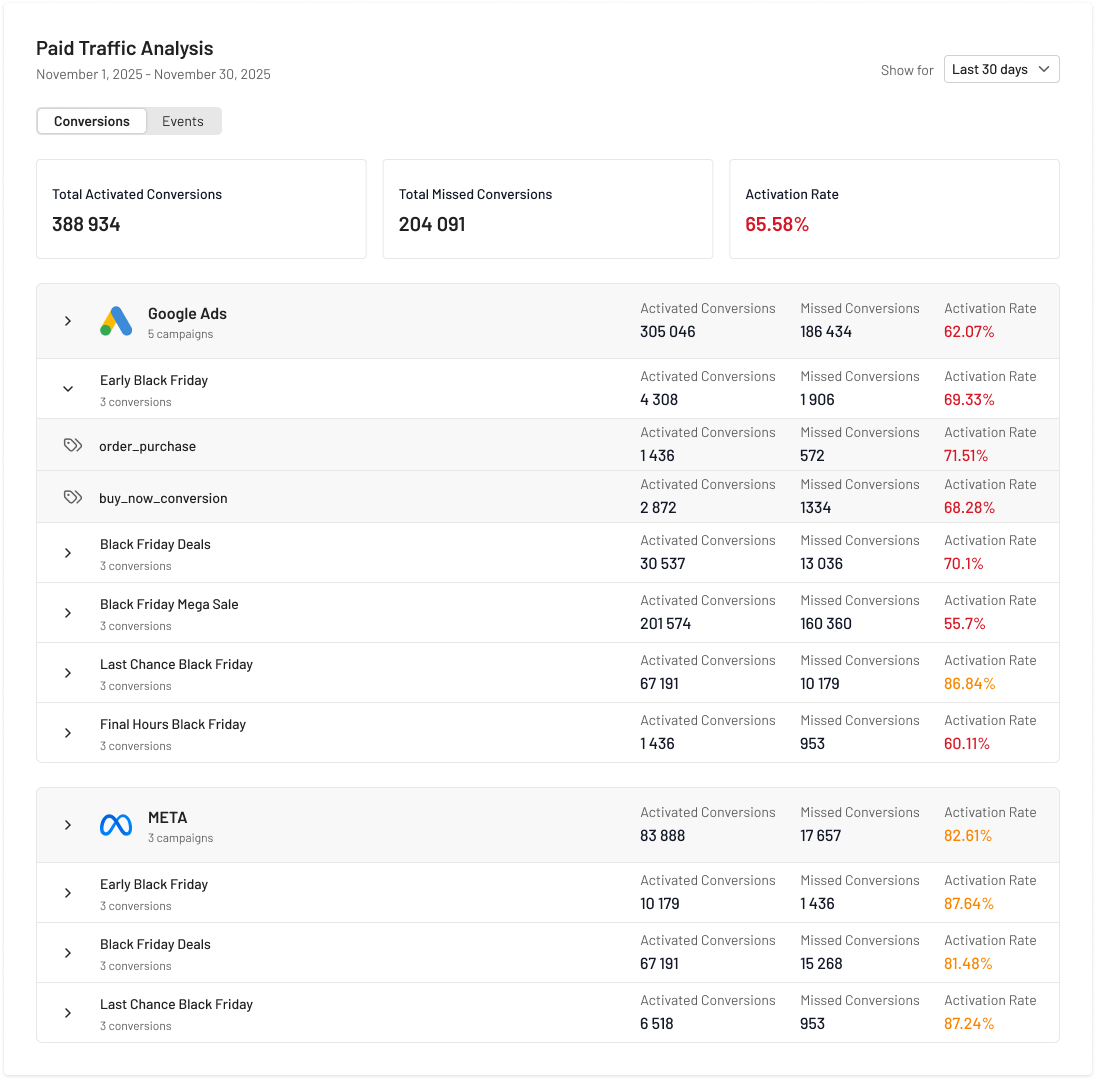Click the META logo icon
This screenshot has width=1096, height=1080.
(x=116, y=825)
